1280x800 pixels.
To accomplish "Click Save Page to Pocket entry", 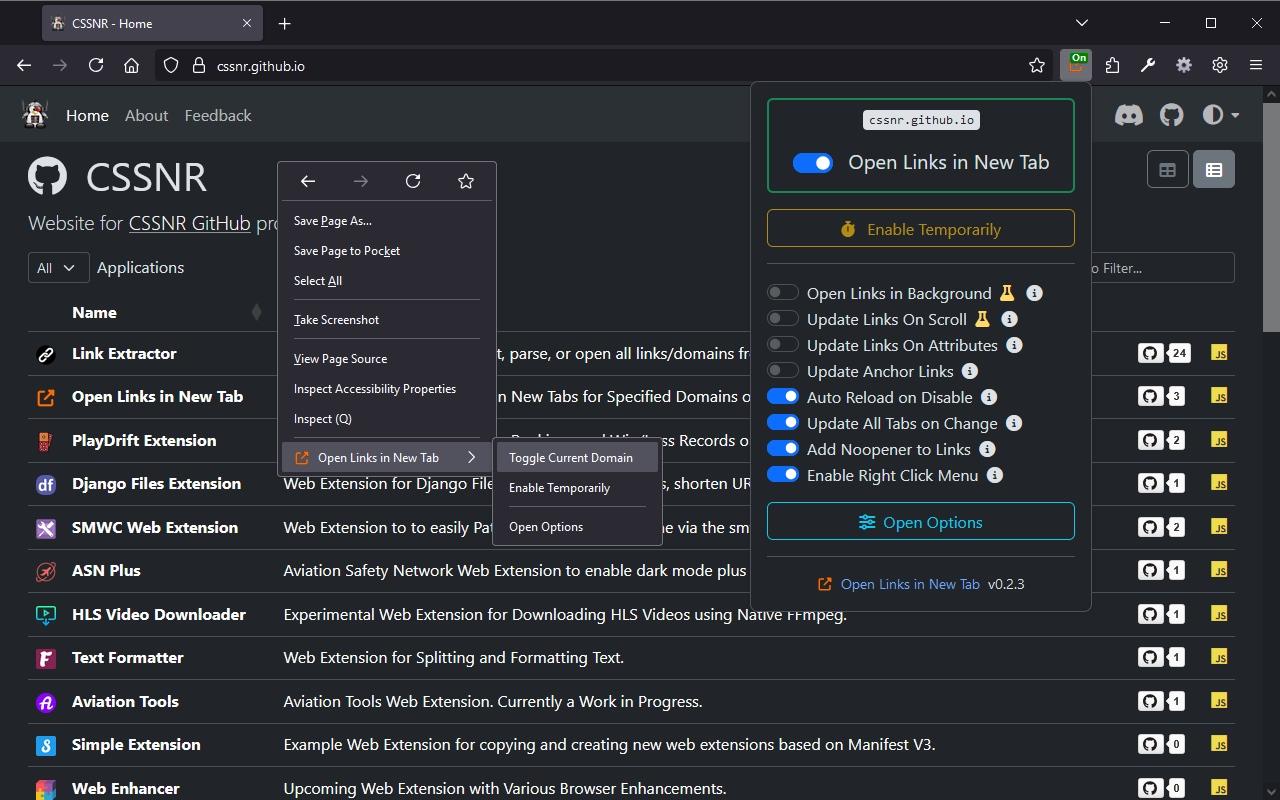I will 347,251.
